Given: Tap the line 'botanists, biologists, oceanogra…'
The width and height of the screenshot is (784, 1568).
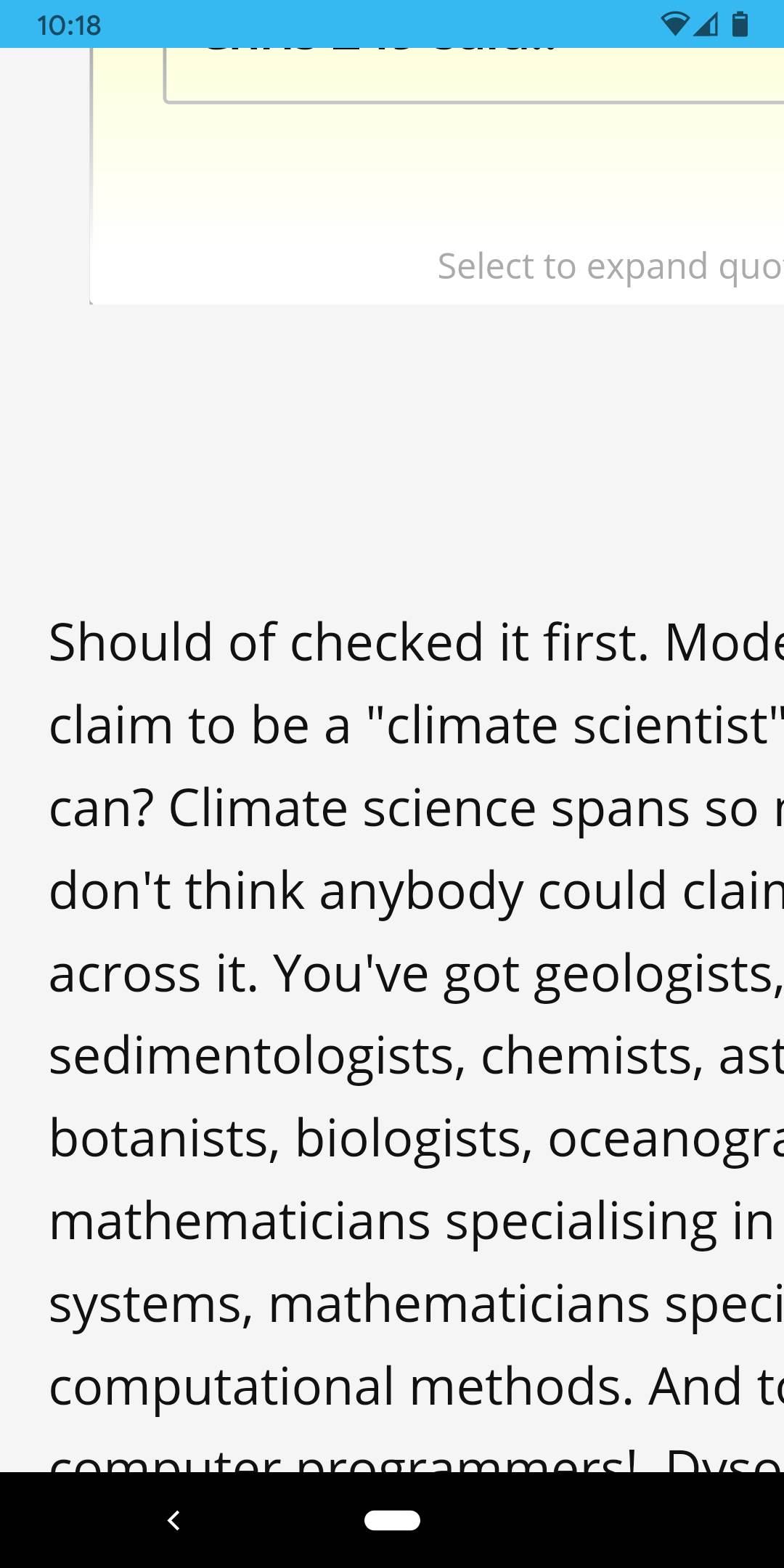Looking at the screenshot, I should tap(415, 1139).
